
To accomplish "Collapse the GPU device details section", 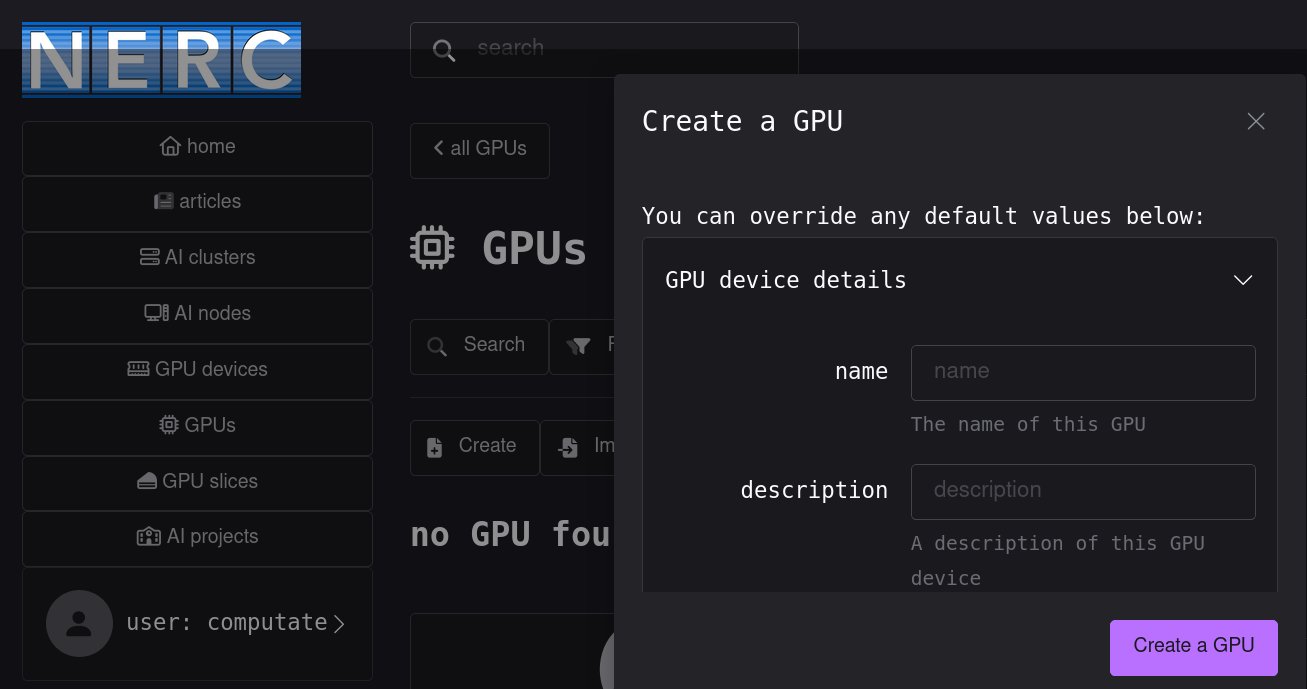I will (1243, 280).
